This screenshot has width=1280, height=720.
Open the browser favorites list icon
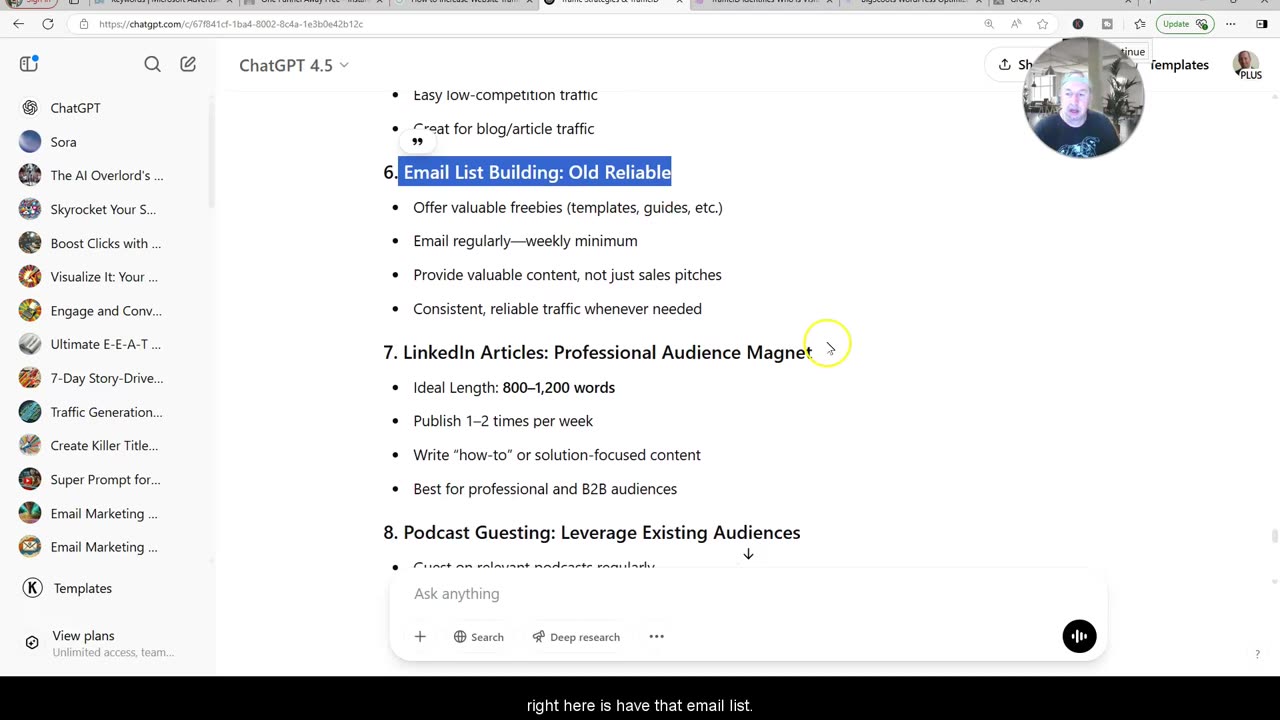point(1139,24)
